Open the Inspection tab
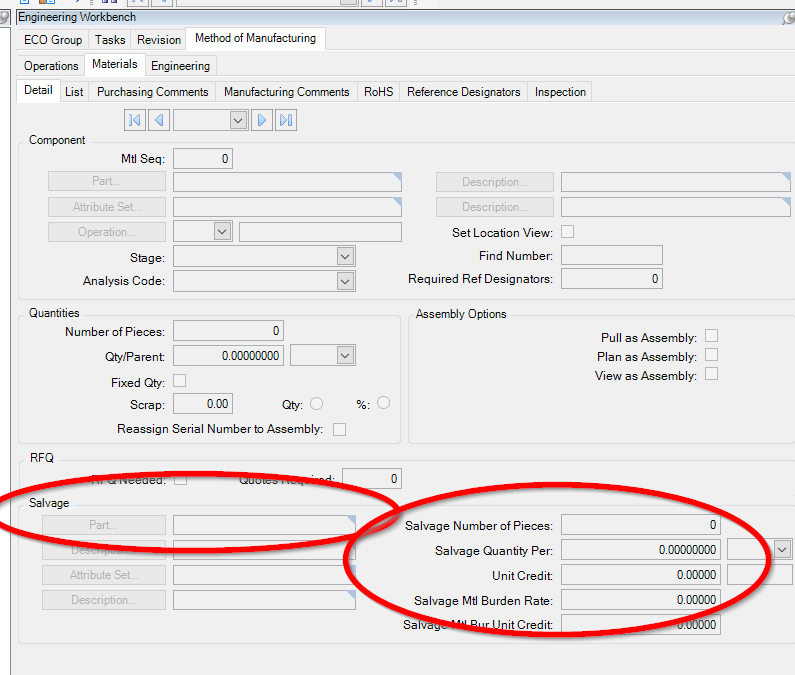This screenshot has height=675, width=795. click(x=560, y=92)
